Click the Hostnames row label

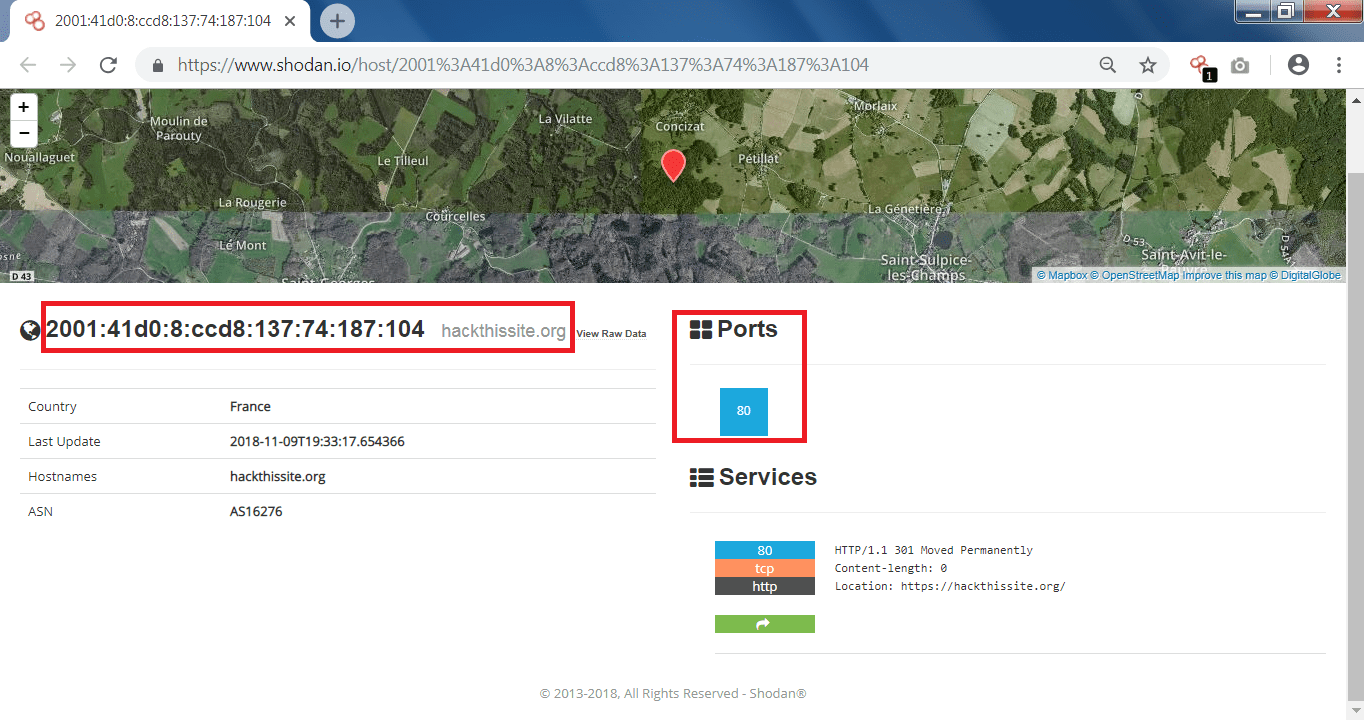[63, 477]
